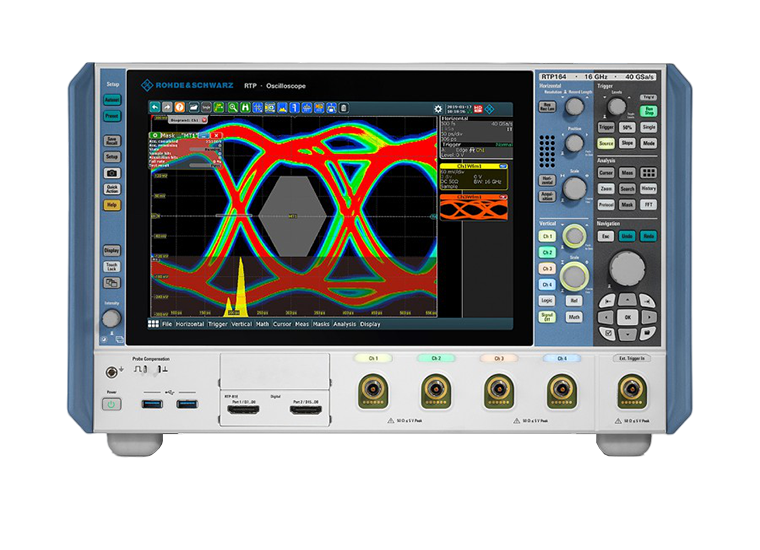This screenshot has width=760, height=550.
Task: Push the navigation down arrow key
Action: tap(627, 334)
